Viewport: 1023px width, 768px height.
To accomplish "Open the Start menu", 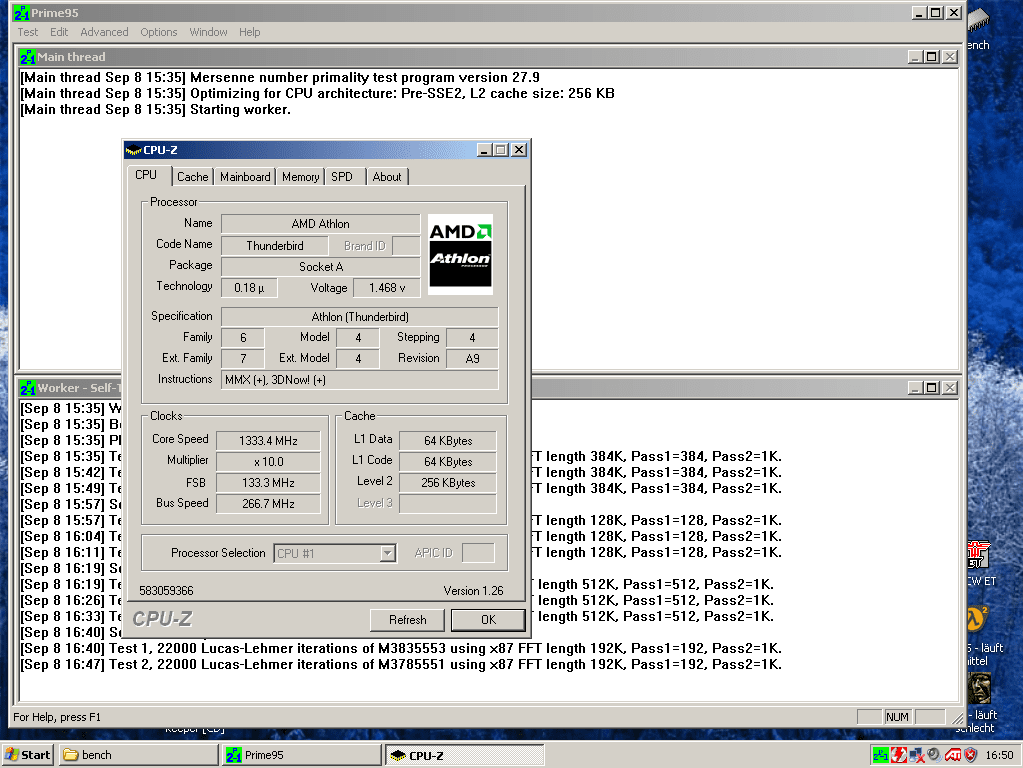I will (x=28, y=755).
